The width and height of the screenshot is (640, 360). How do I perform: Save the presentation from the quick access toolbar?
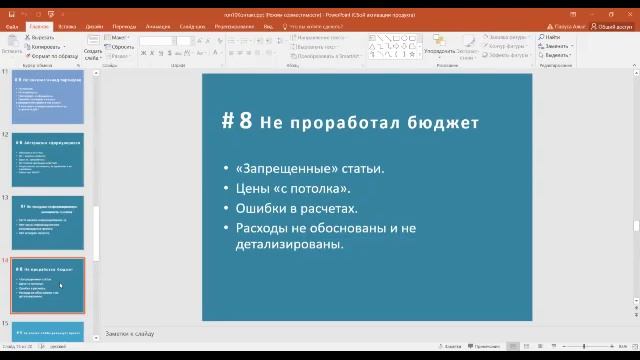(11, 15)
